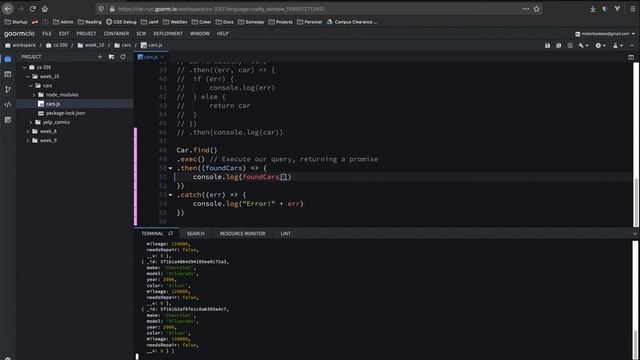Bookmark this page with the star icon
Viewport: 640px width, 360px height.
tap(537, 9)
